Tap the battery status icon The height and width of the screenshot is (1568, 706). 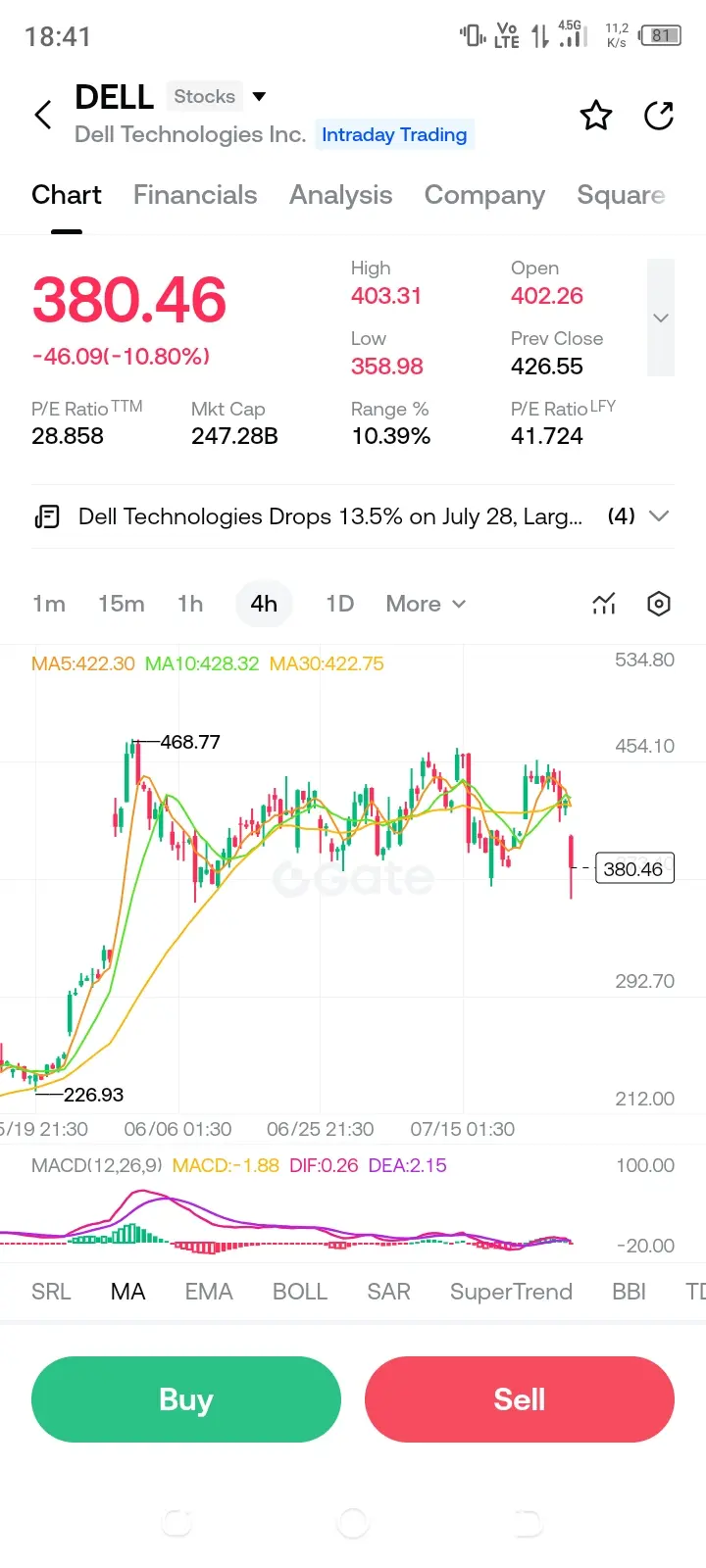(x=660, y=36)
